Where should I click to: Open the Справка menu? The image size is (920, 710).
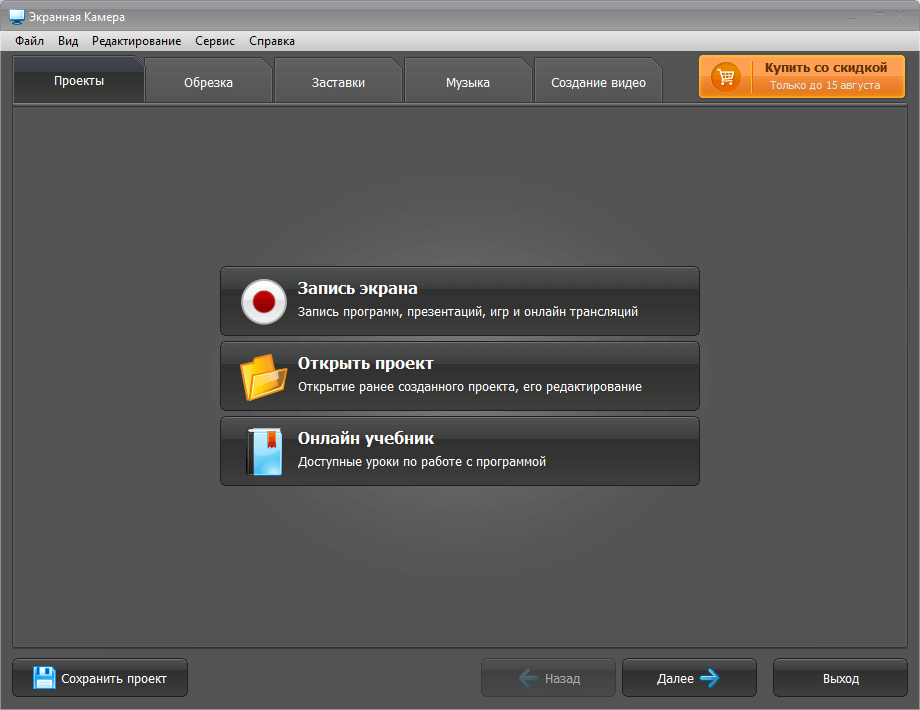(272, 41)
